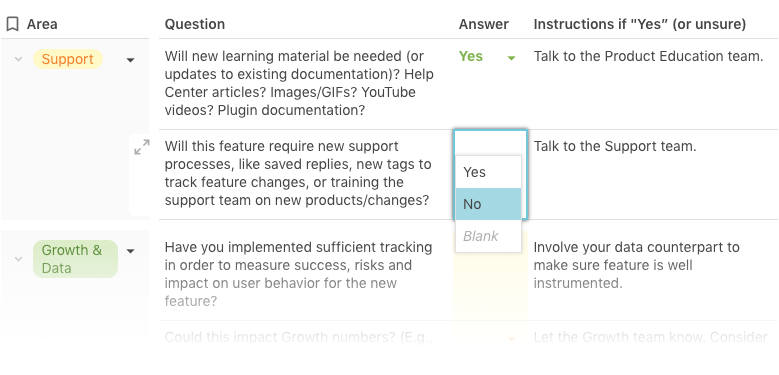Click the Growth & Data green tag
The height and width of the screenshot is (375, 779).
coord(75,259)
